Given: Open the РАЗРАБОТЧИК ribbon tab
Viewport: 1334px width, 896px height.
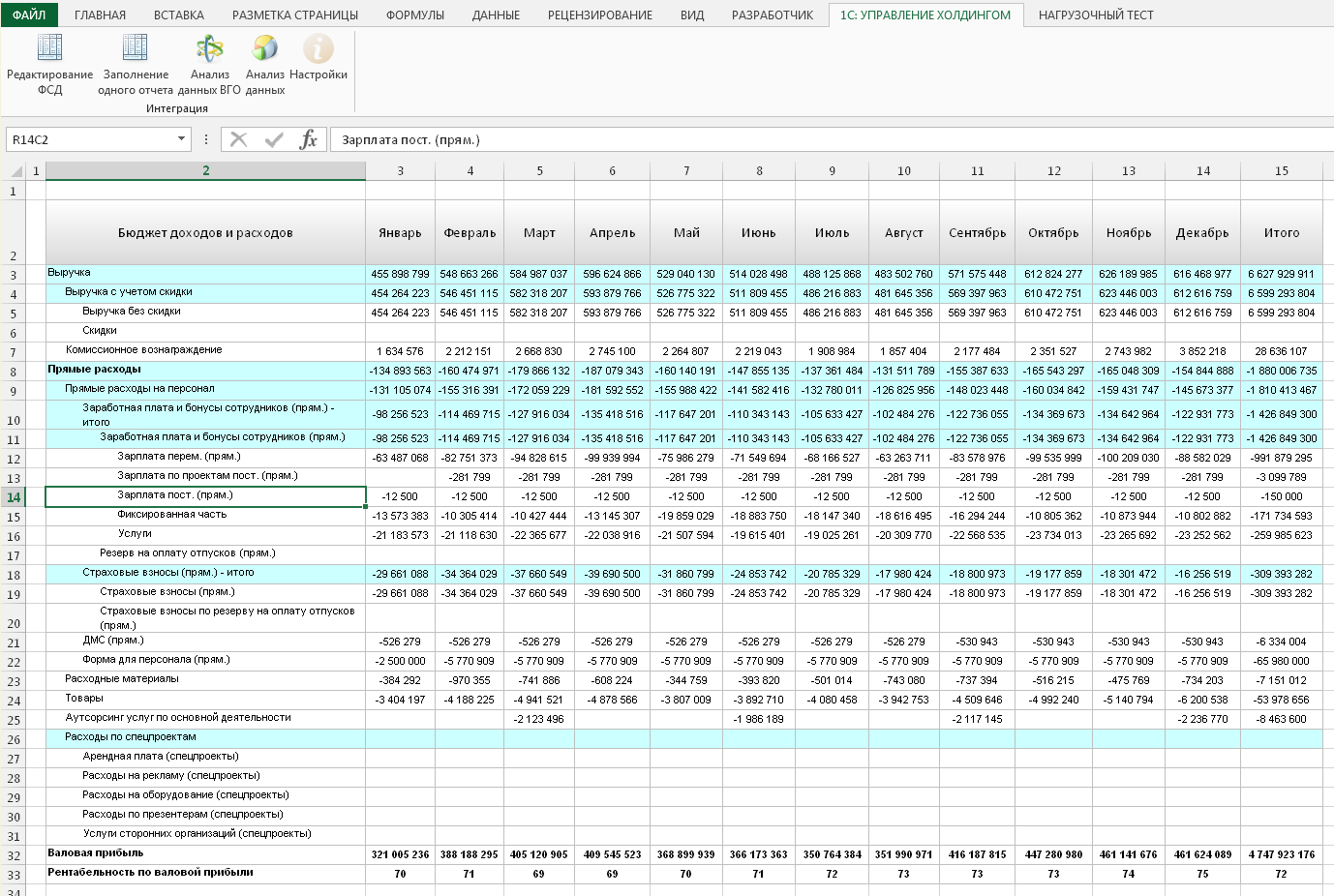Looking at the screenshot, I should click(772, 15).
